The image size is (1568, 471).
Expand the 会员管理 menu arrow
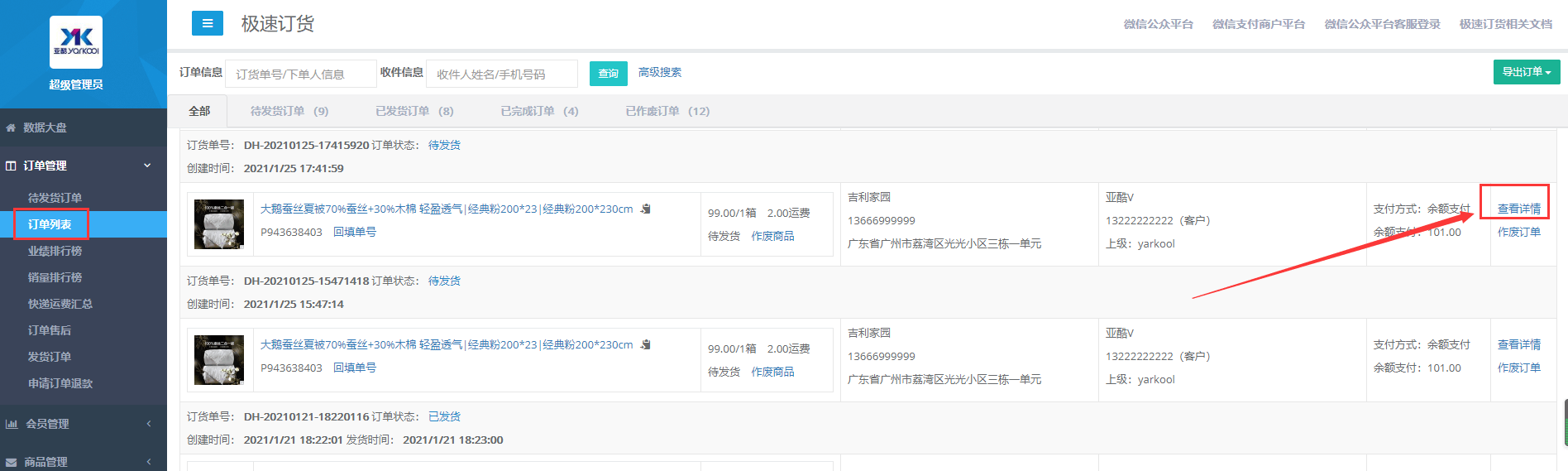coord(149,424)
